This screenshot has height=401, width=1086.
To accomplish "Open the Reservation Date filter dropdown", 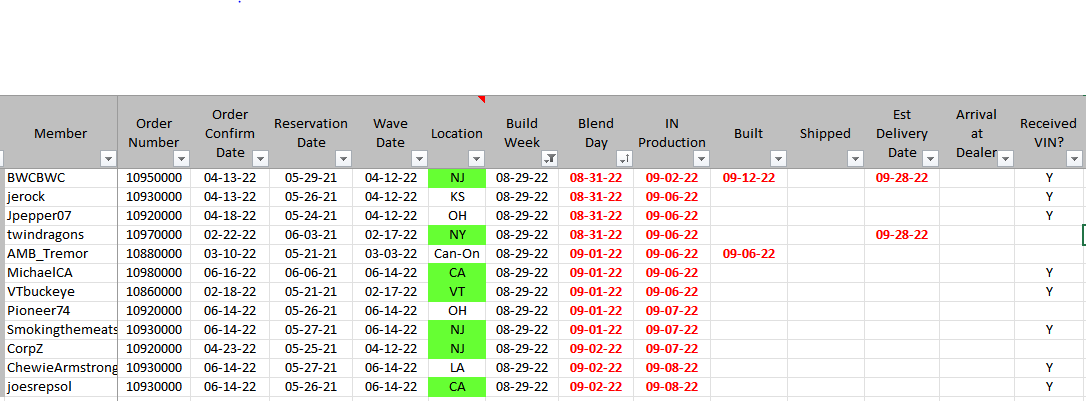I will pyautogui.click(x=343, y=159).
